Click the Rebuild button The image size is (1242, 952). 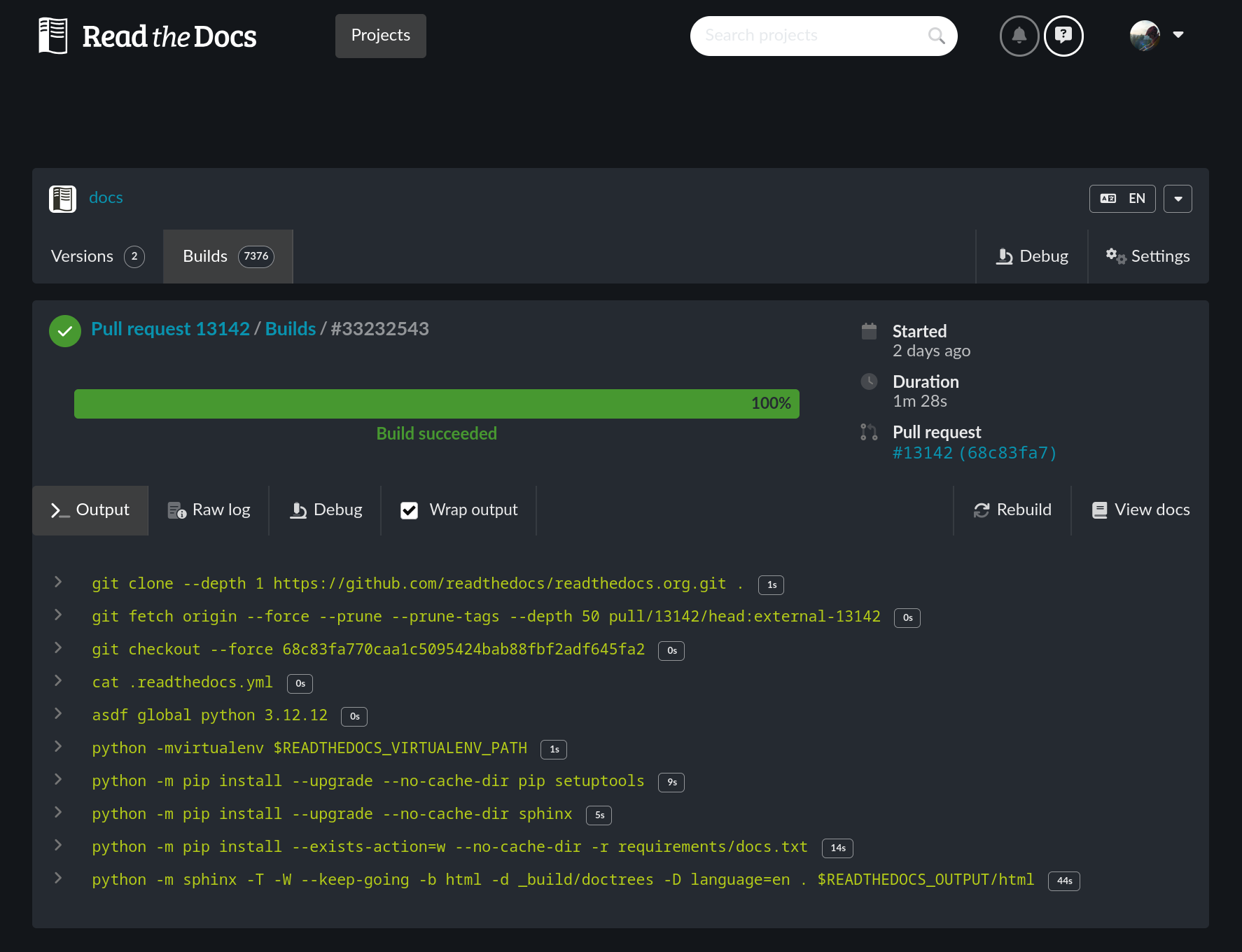click(1012, 510)
